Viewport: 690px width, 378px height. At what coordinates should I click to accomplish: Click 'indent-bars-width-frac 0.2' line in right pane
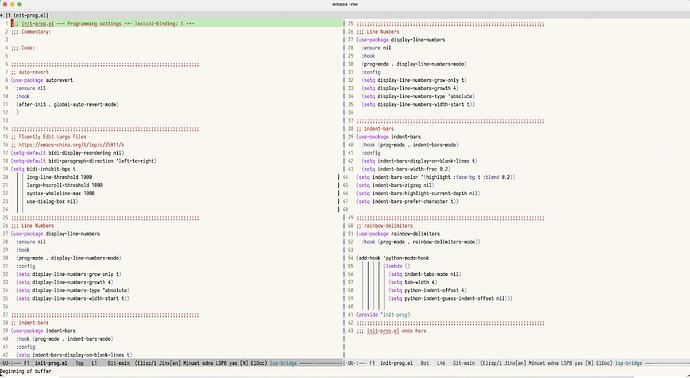406,169
